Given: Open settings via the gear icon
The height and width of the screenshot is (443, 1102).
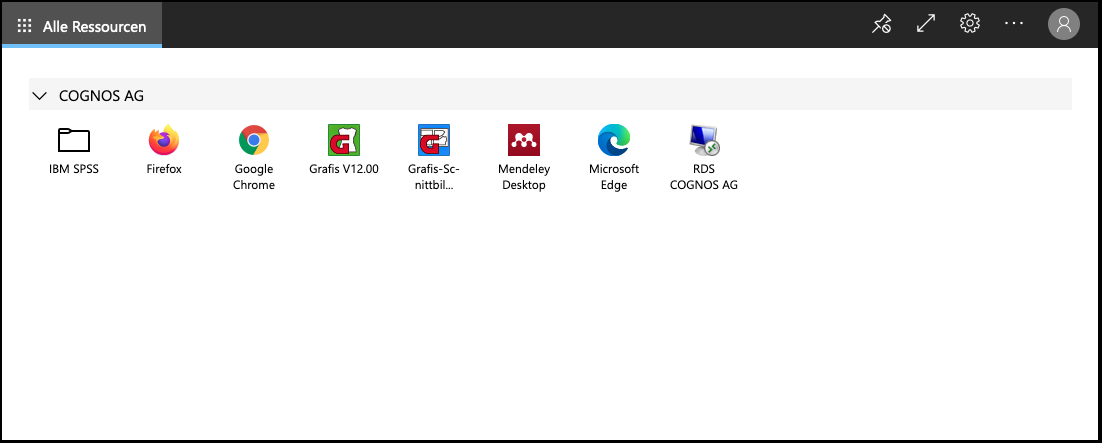Looking at the screenshot, I should point(969,24).
